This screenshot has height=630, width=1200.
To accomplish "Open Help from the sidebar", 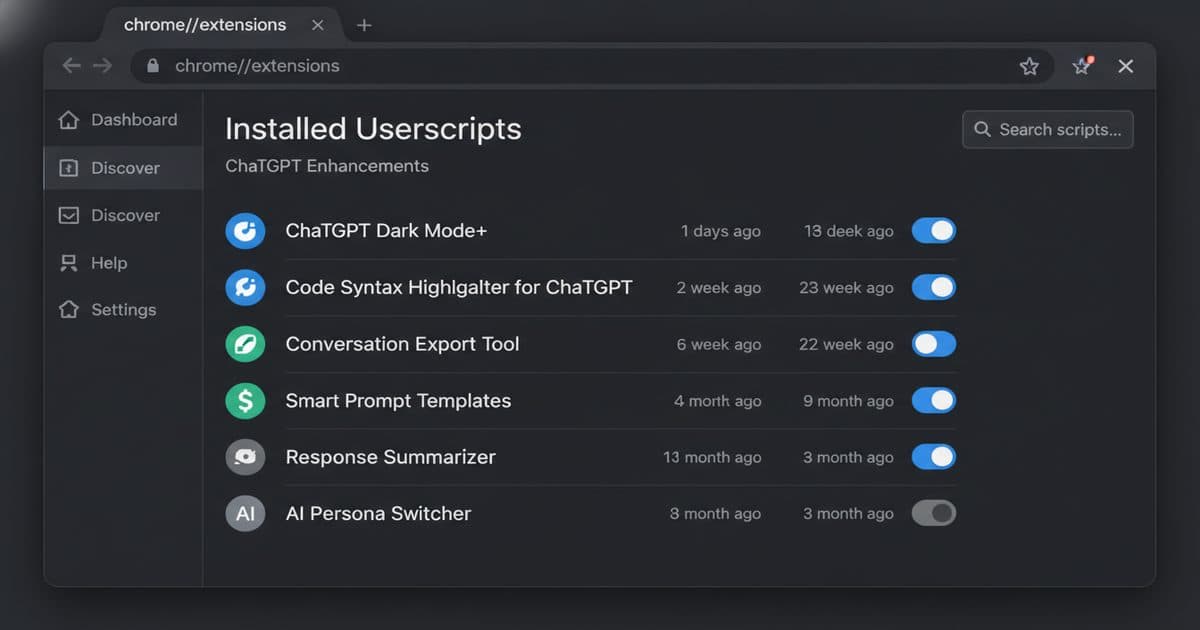I will (x=123, y=263).
